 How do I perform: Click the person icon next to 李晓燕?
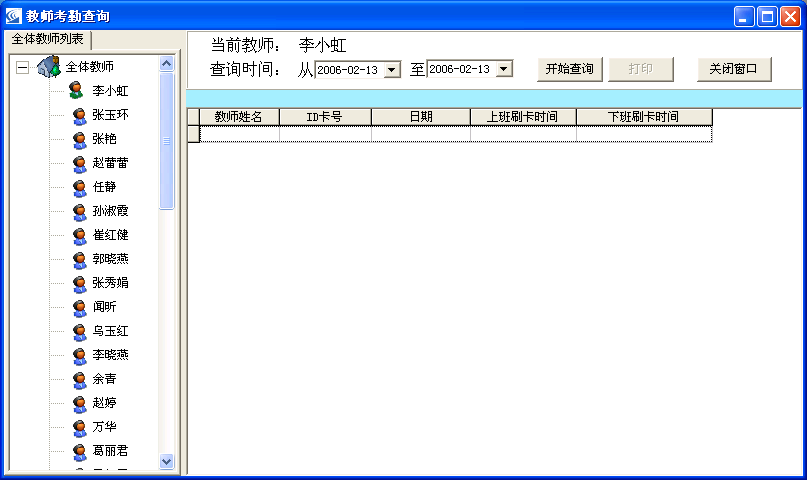click(x=79, y=355)
